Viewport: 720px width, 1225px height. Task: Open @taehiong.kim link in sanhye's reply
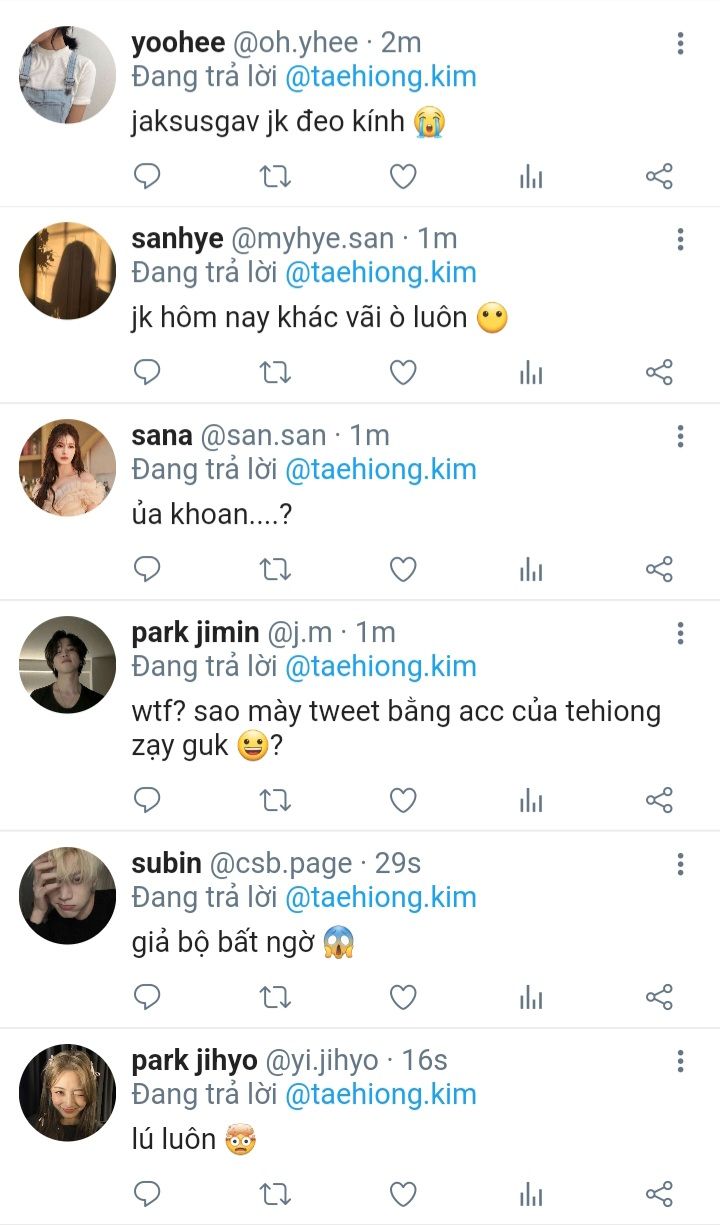380,272
